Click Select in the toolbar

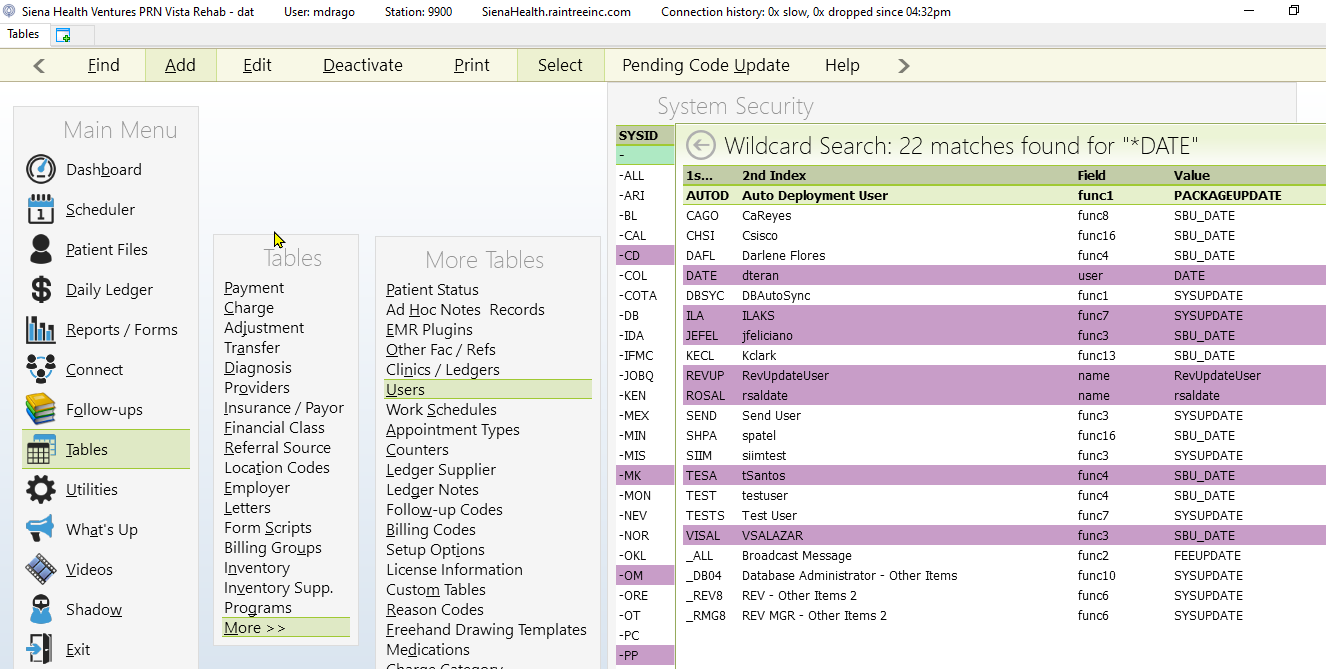point(560,65)
